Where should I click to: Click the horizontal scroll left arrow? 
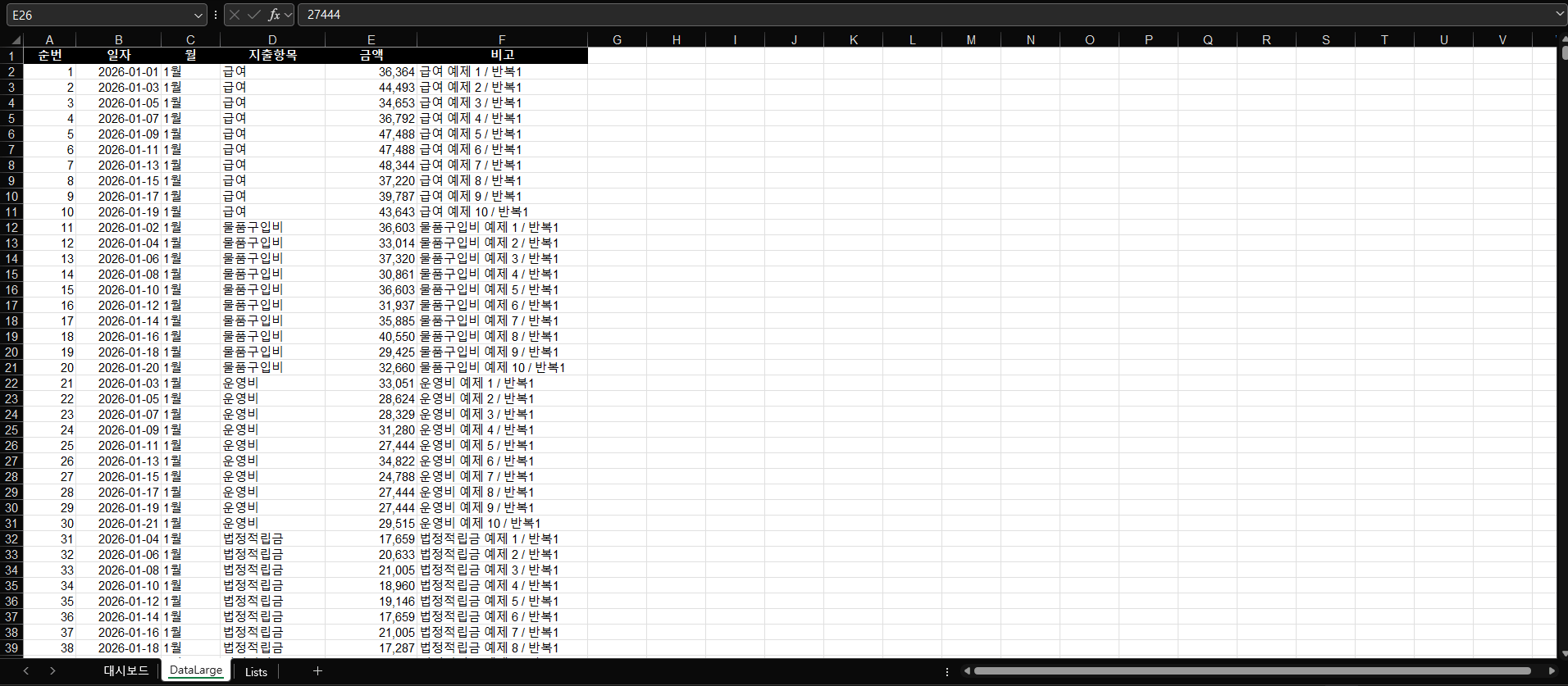967,671
